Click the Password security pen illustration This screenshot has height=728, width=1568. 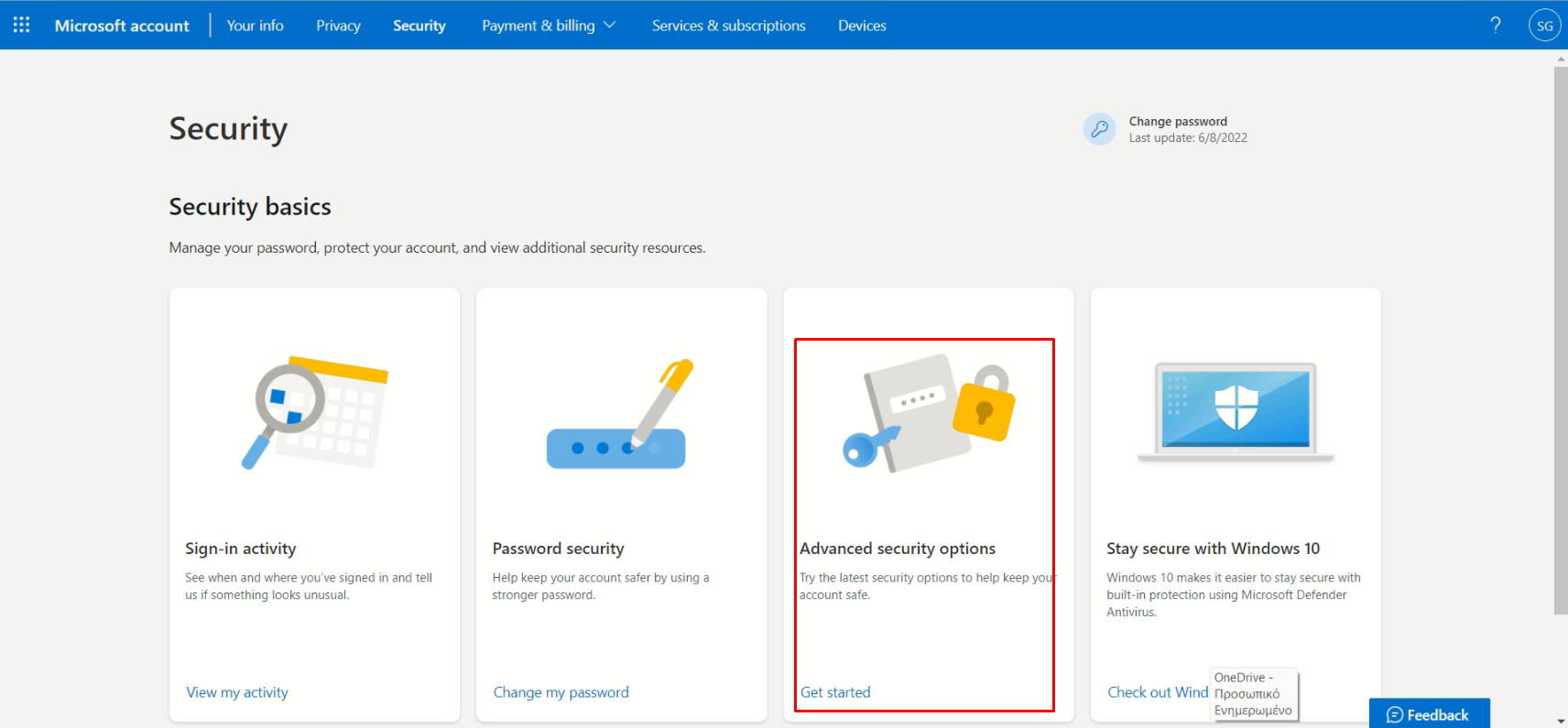620,414
